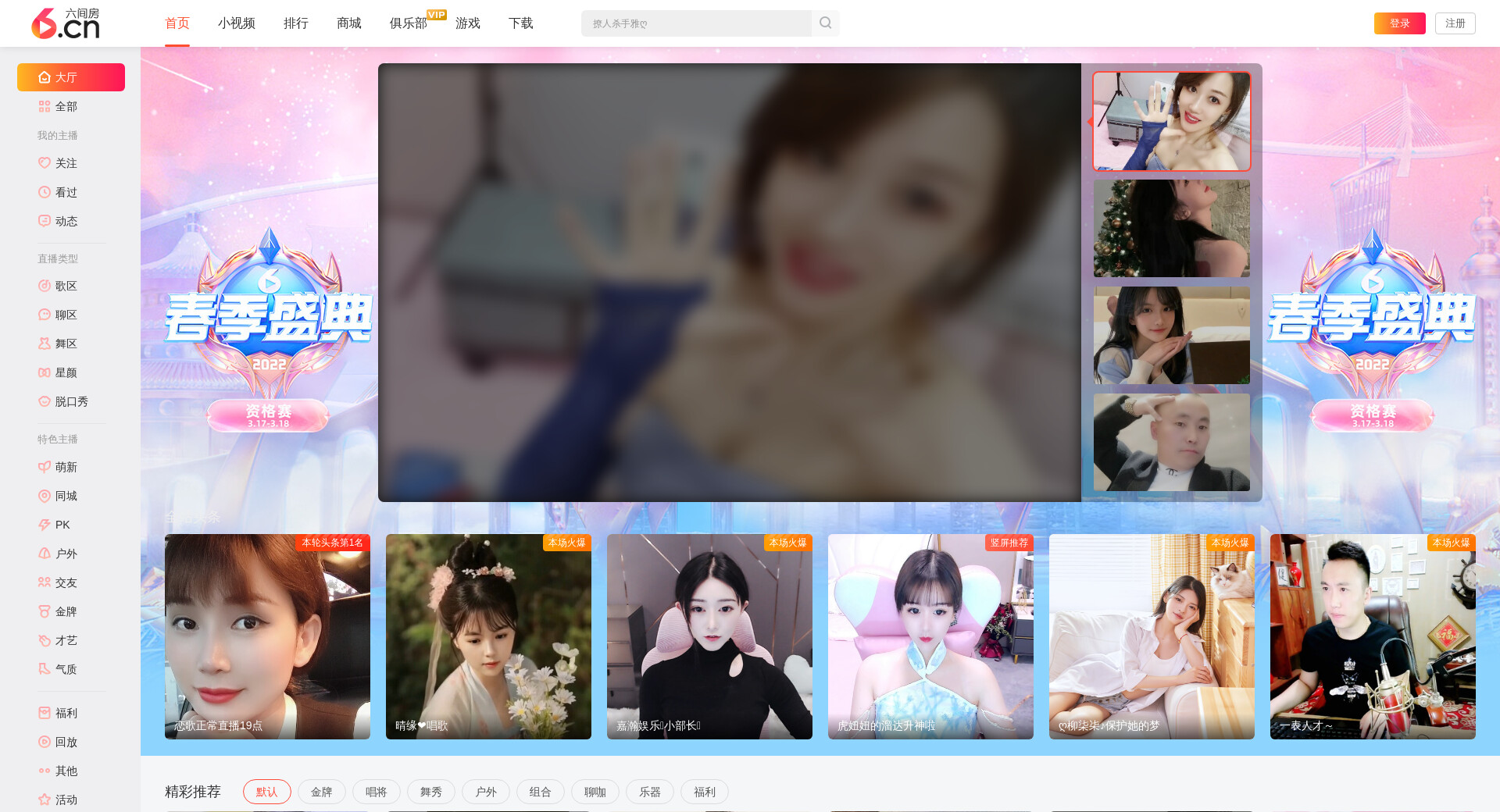Open the 竖屏推荐 stream card

[930, 636]
